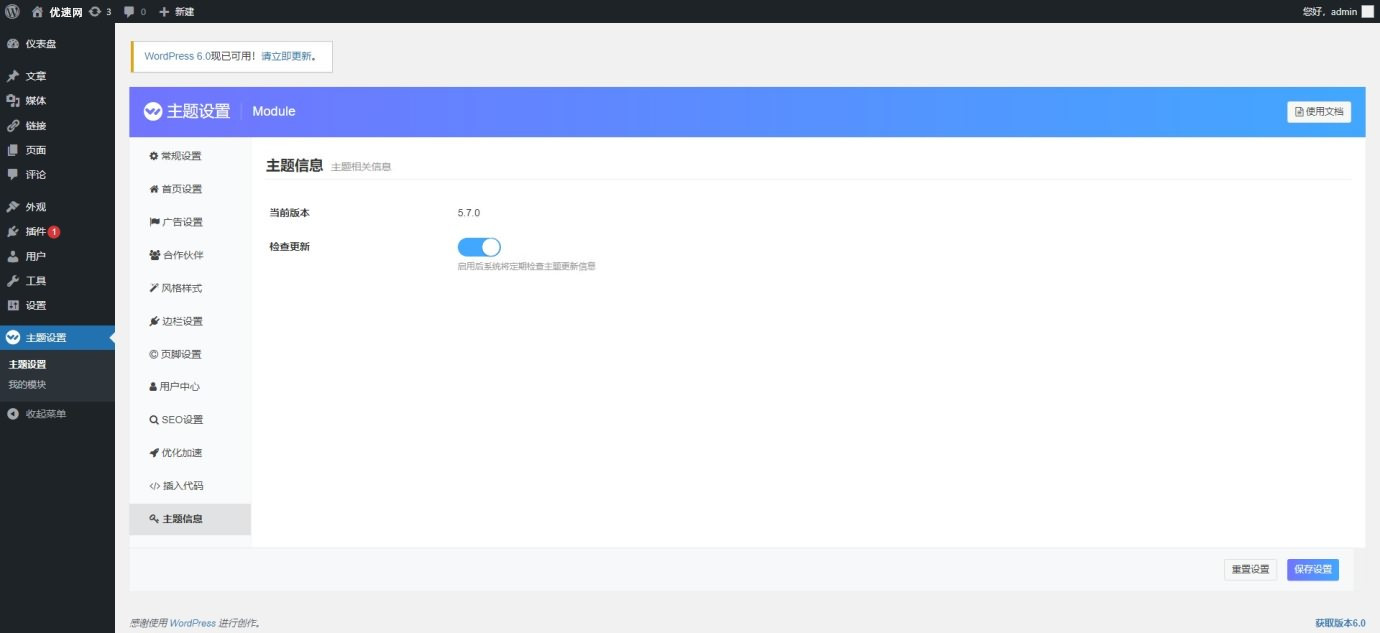Click the WordPress 6.0 notice link
This screenshot has width=1380, height=633.
[x=177, y=57]
